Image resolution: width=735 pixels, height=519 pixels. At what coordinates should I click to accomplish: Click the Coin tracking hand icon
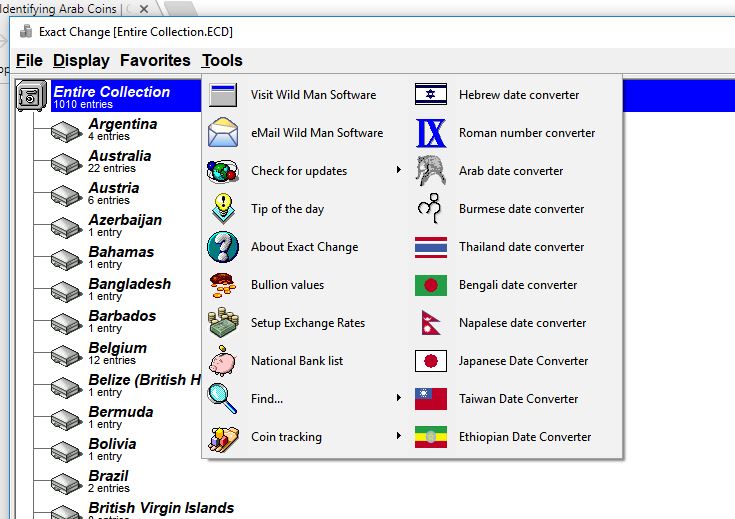click(x=223, y=438)
